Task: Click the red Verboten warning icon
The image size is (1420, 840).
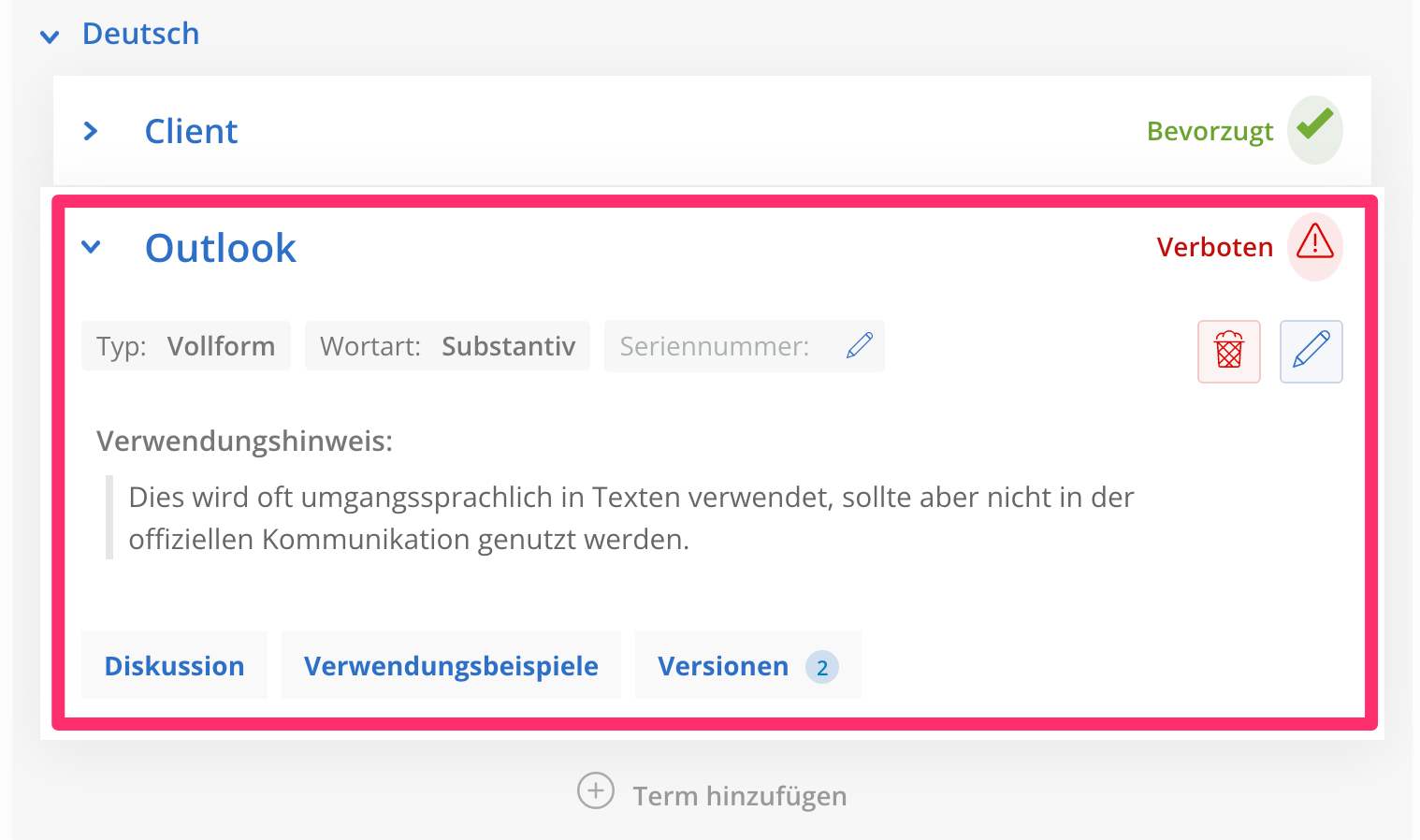Action: (x=1315, y=246)
